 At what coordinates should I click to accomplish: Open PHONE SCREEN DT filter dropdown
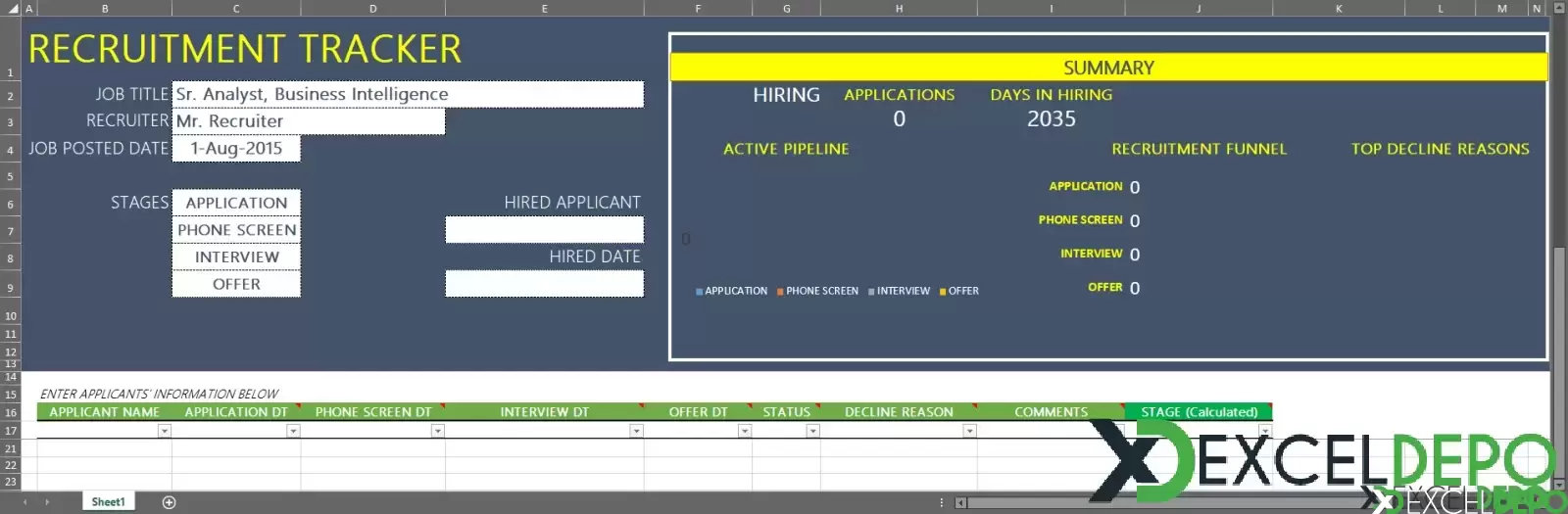click(x=438, y=431)
